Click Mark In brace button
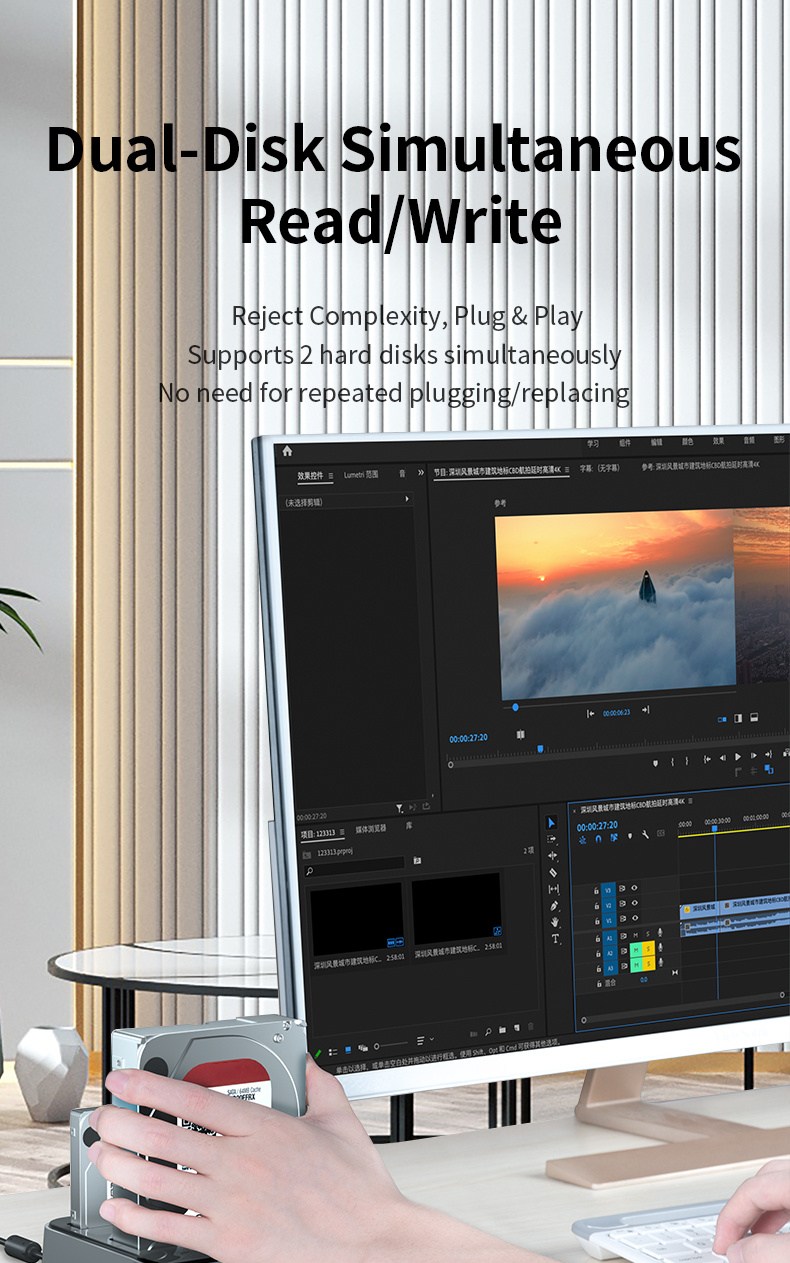Screen dimensions: 790x1263 click(x=672, y=761)
